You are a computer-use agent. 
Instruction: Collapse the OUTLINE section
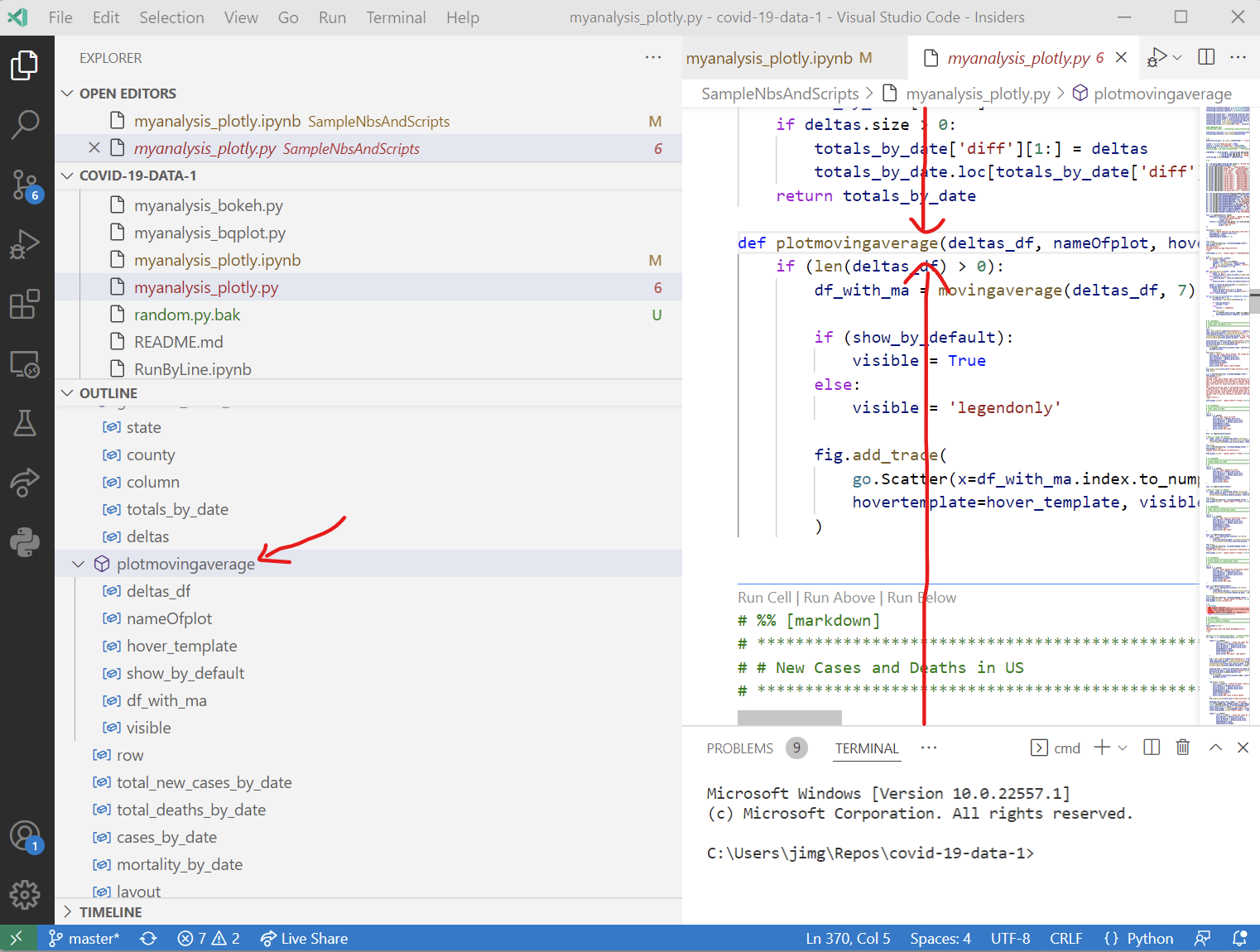pyautogui.click(x=68, y=393)
